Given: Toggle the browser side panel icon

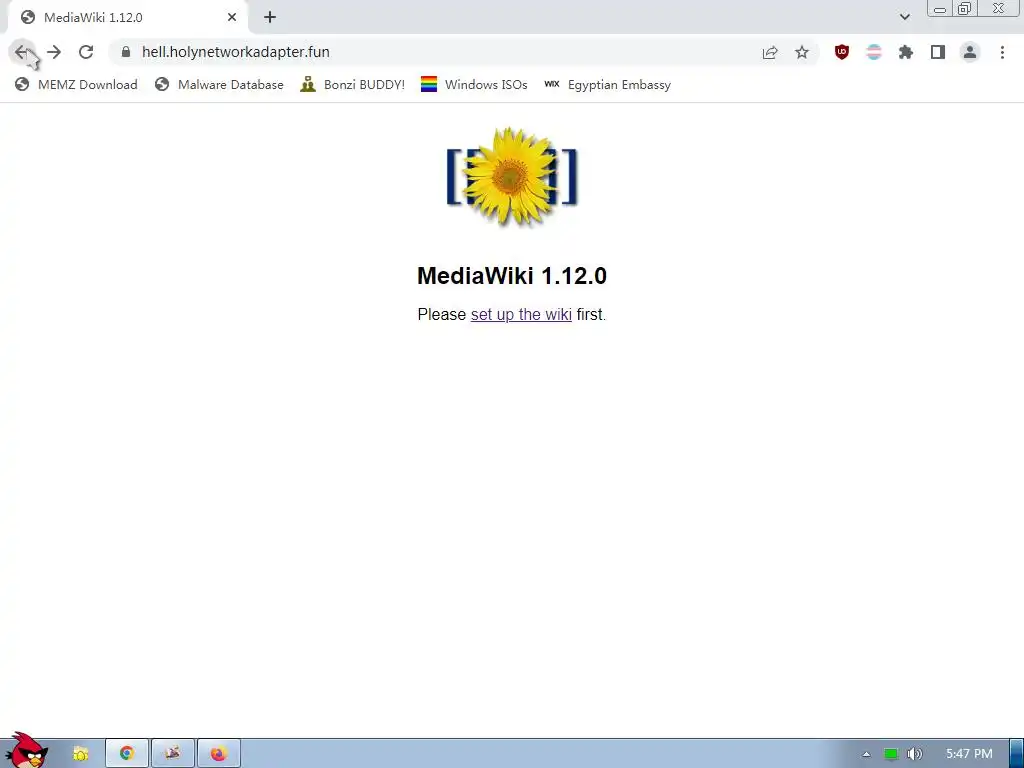Looking at the screenshot, I should [938, 52].
